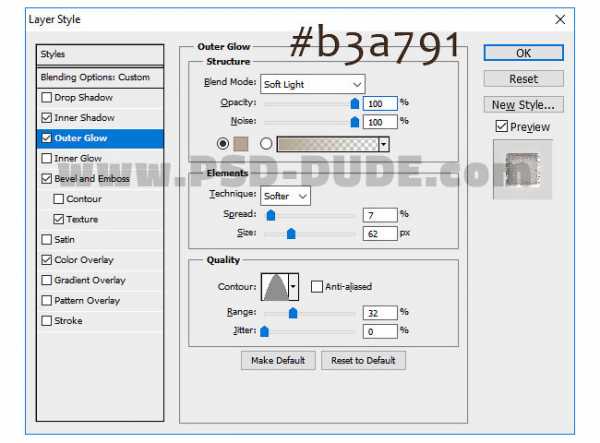The width and height of the screenshot is (600, 443).
Task: Click the Size slider handle
Action: point(291,234)
